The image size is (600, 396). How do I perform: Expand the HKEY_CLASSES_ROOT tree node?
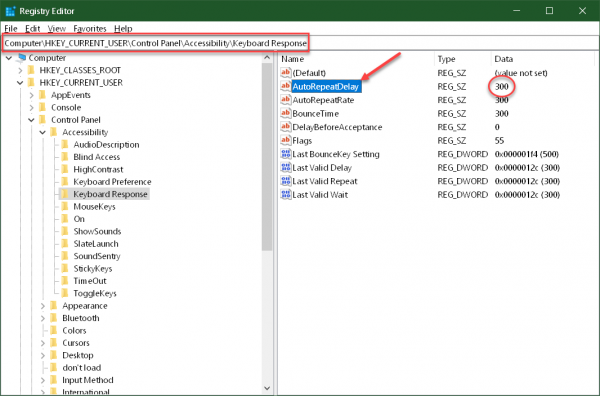(20, 70)
